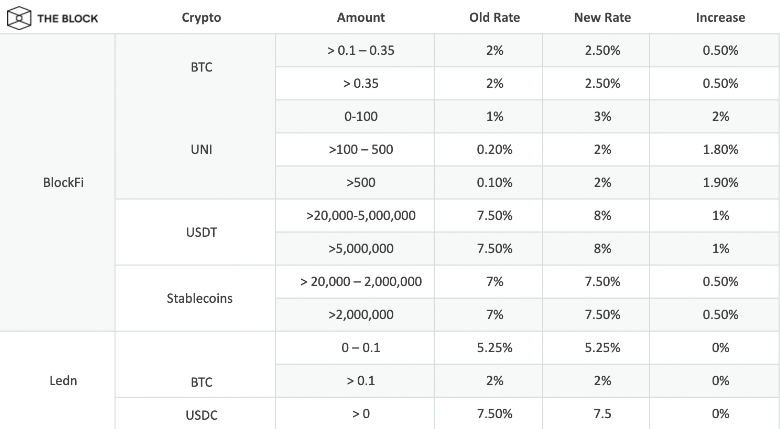Image resolution: width=780 pixels, height=429 pixels.
Task: Click the Old Rate column header
Action: coord(494,18)
